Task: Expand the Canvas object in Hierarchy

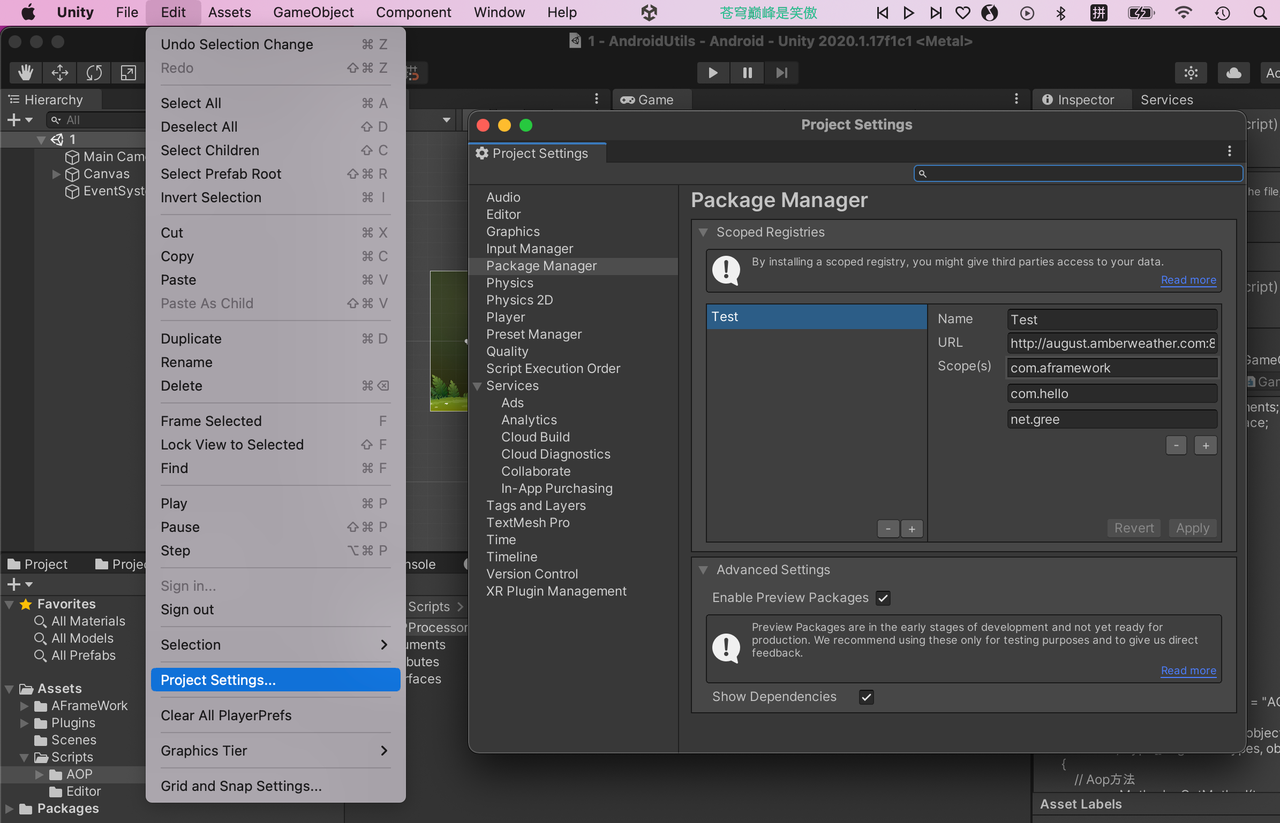Action: pos(56,174)
